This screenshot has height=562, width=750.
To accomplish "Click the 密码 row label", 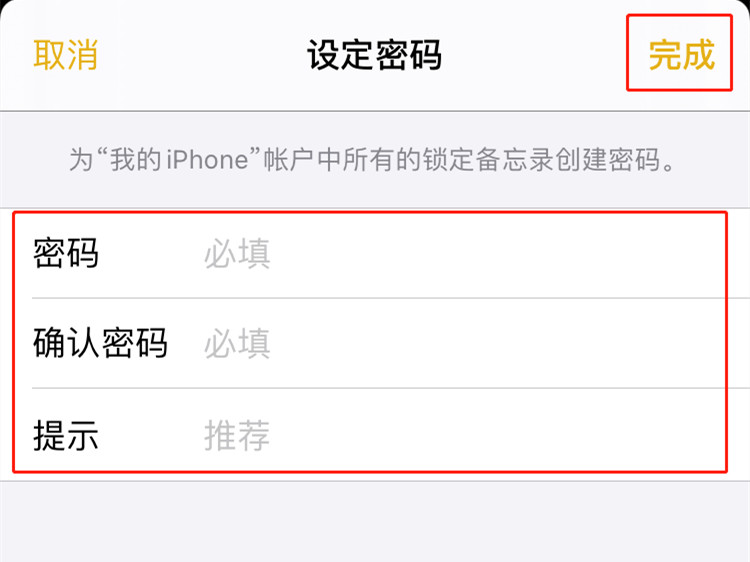I will (x=66, y=253).
